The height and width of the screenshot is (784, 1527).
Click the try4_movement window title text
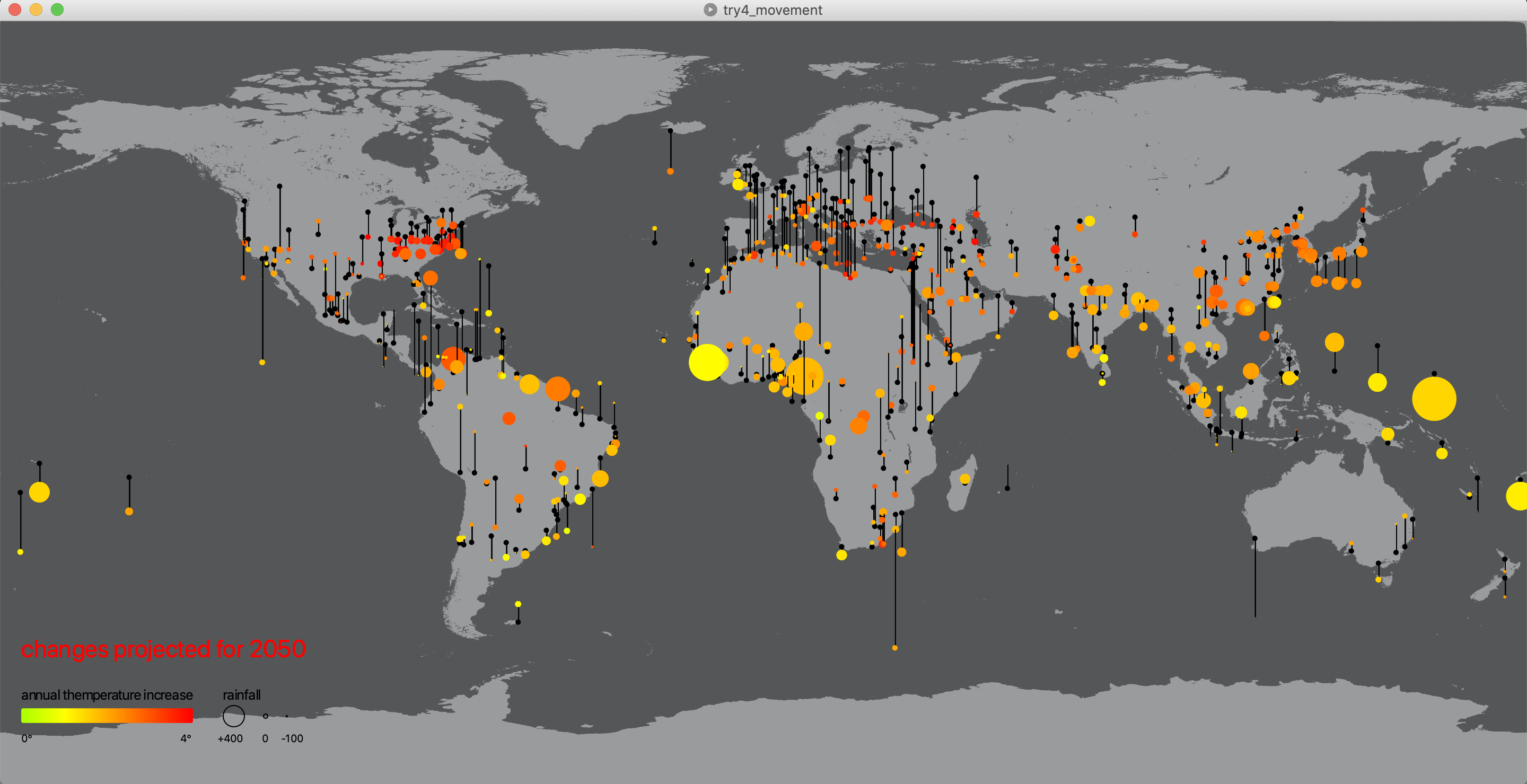point(773,10)
